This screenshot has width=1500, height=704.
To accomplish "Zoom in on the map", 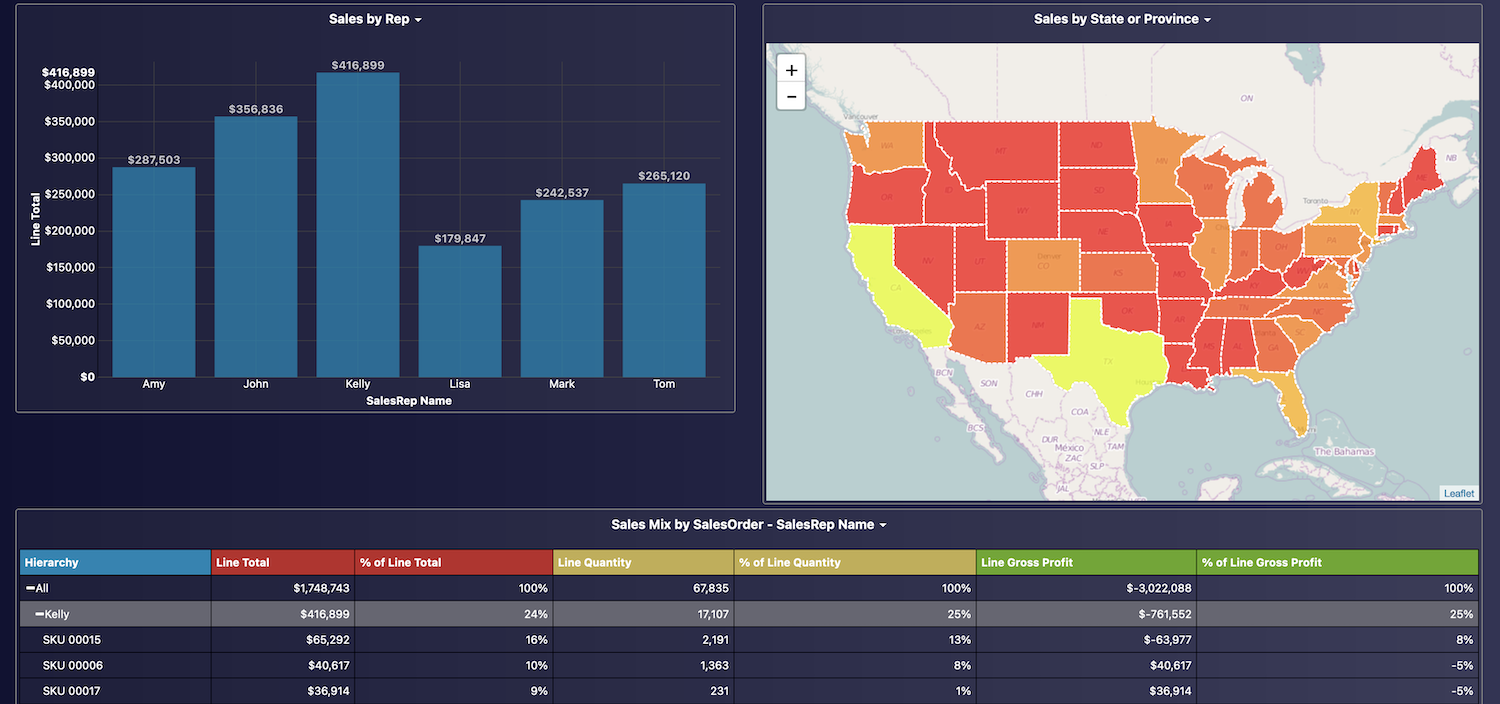I will point(791,70).
